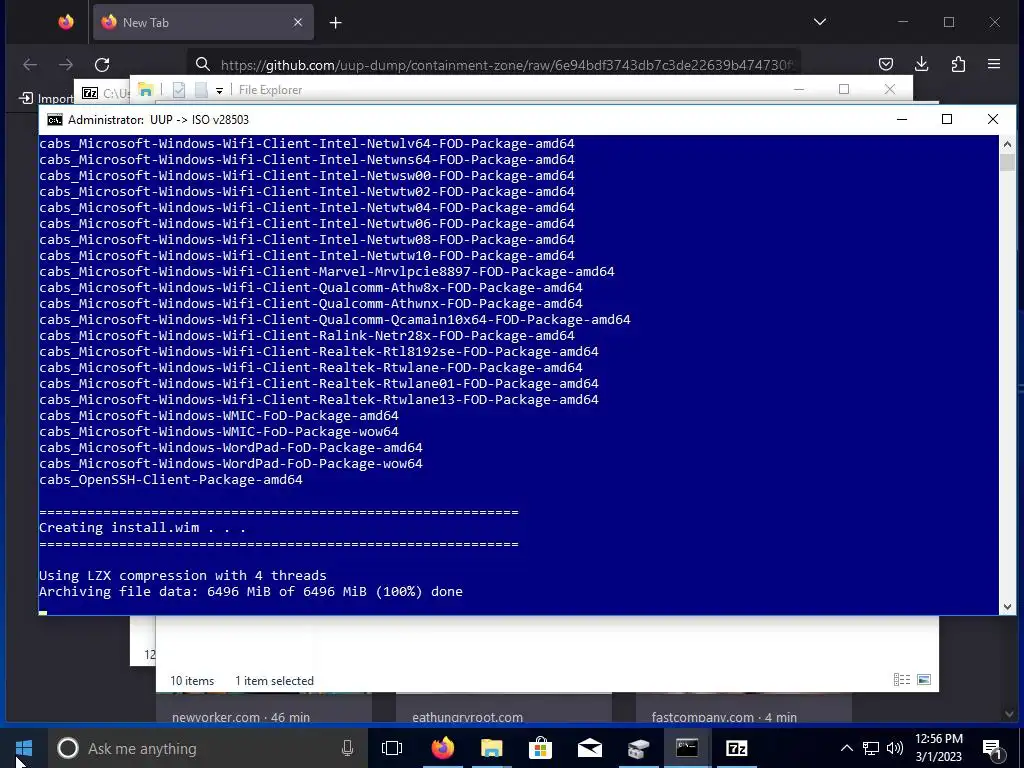Click new folder icon in Explorer quick access toolbar
This screenshot has height=768, width=1024.
tap(201, 89)
